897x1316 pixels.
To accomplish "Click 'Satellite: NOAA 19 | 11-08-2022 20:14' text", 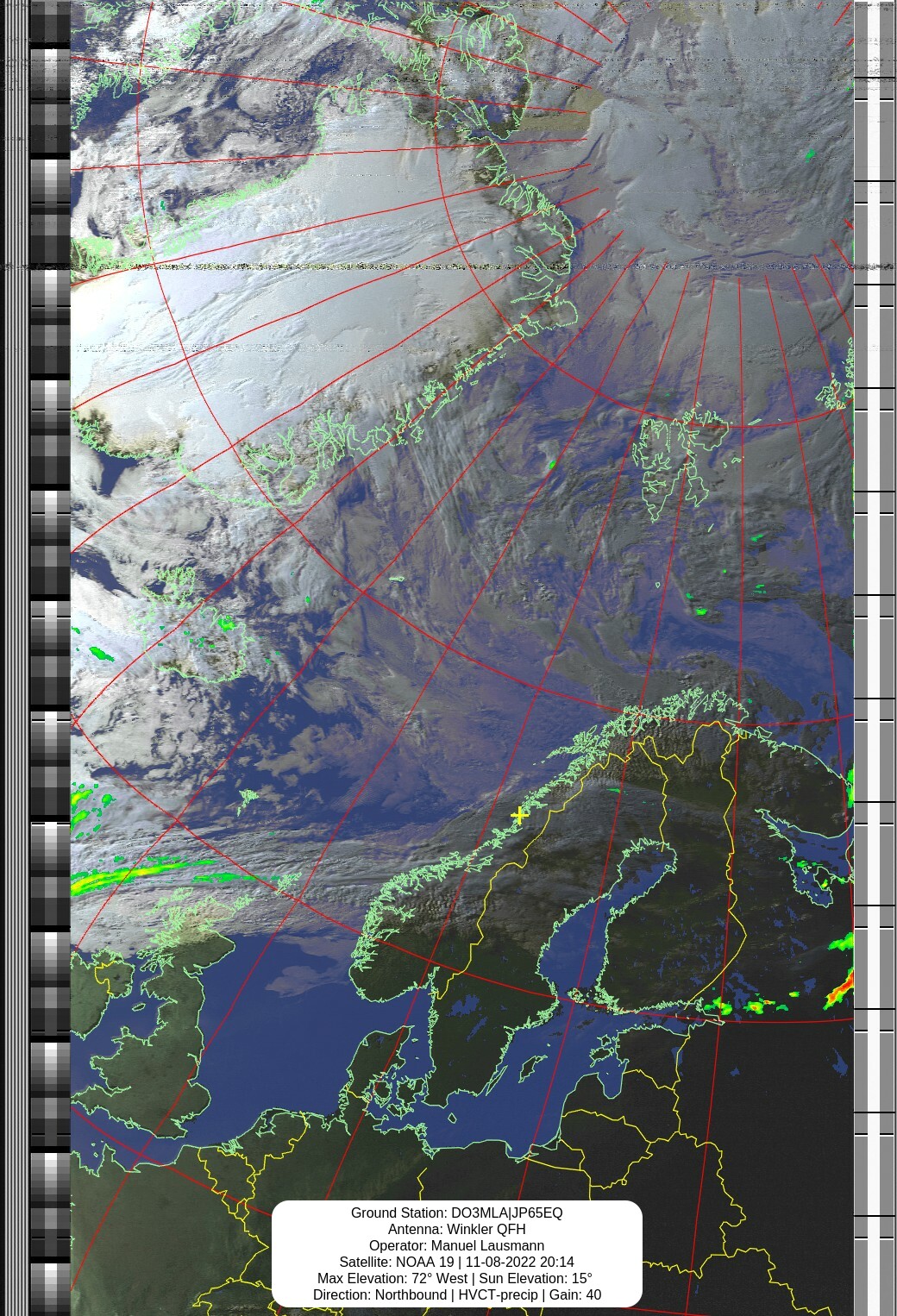I will [x=456, y=1262].
